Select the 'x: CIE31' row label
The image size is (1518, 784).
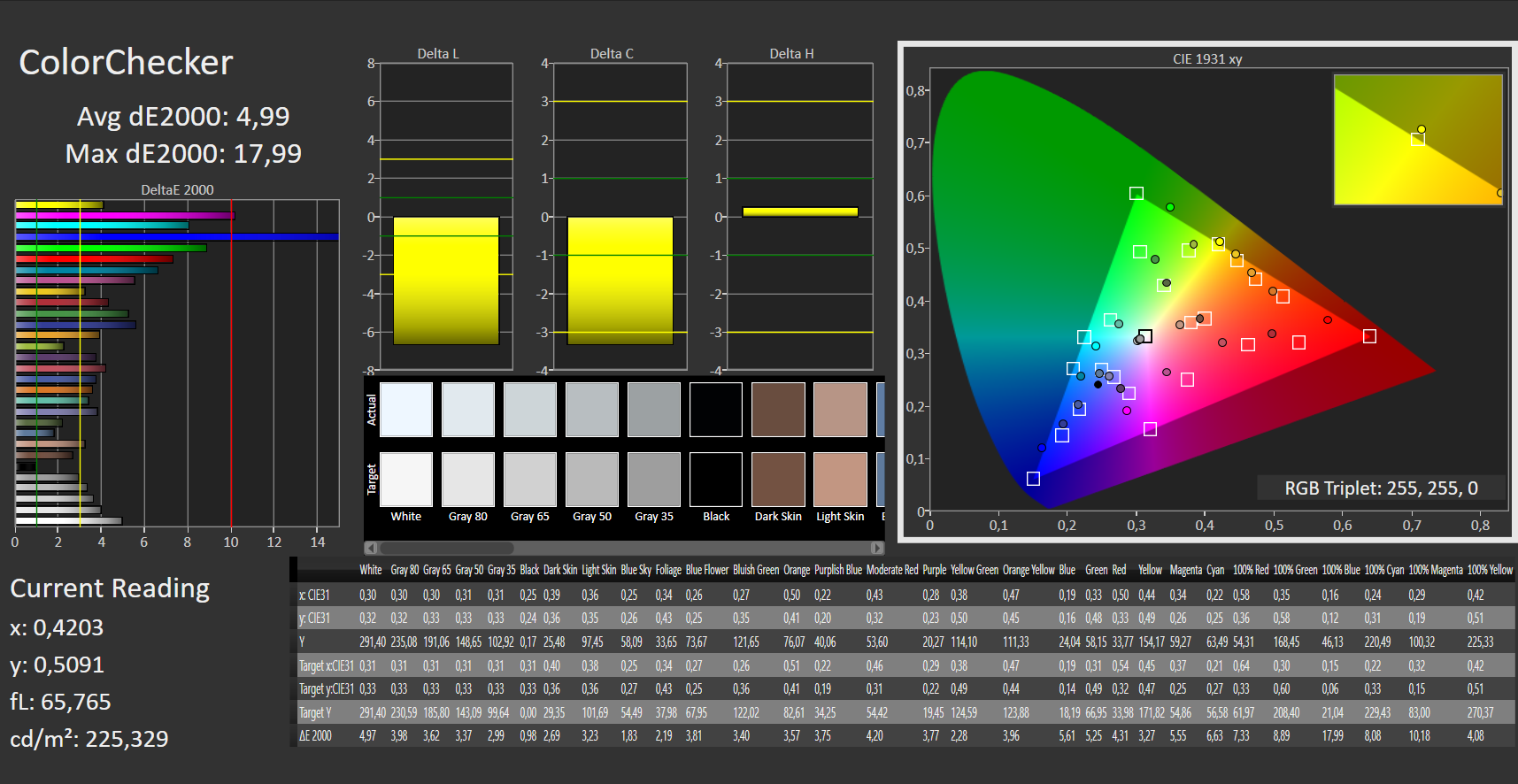click(x=314, y=596)
